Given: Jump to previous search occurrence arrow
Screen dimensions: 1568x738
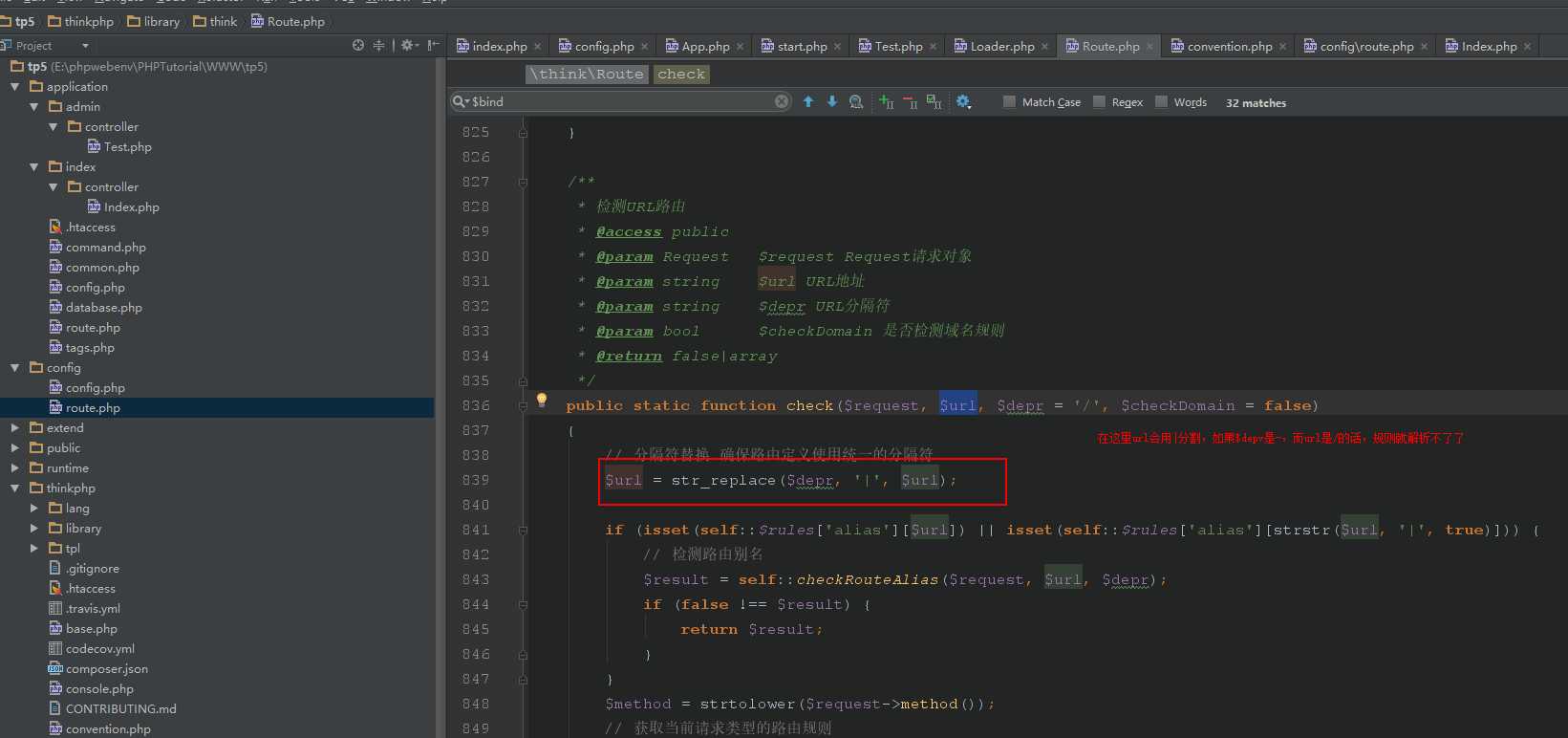Looking at the screenshot, I should click(x=808, y=101).
